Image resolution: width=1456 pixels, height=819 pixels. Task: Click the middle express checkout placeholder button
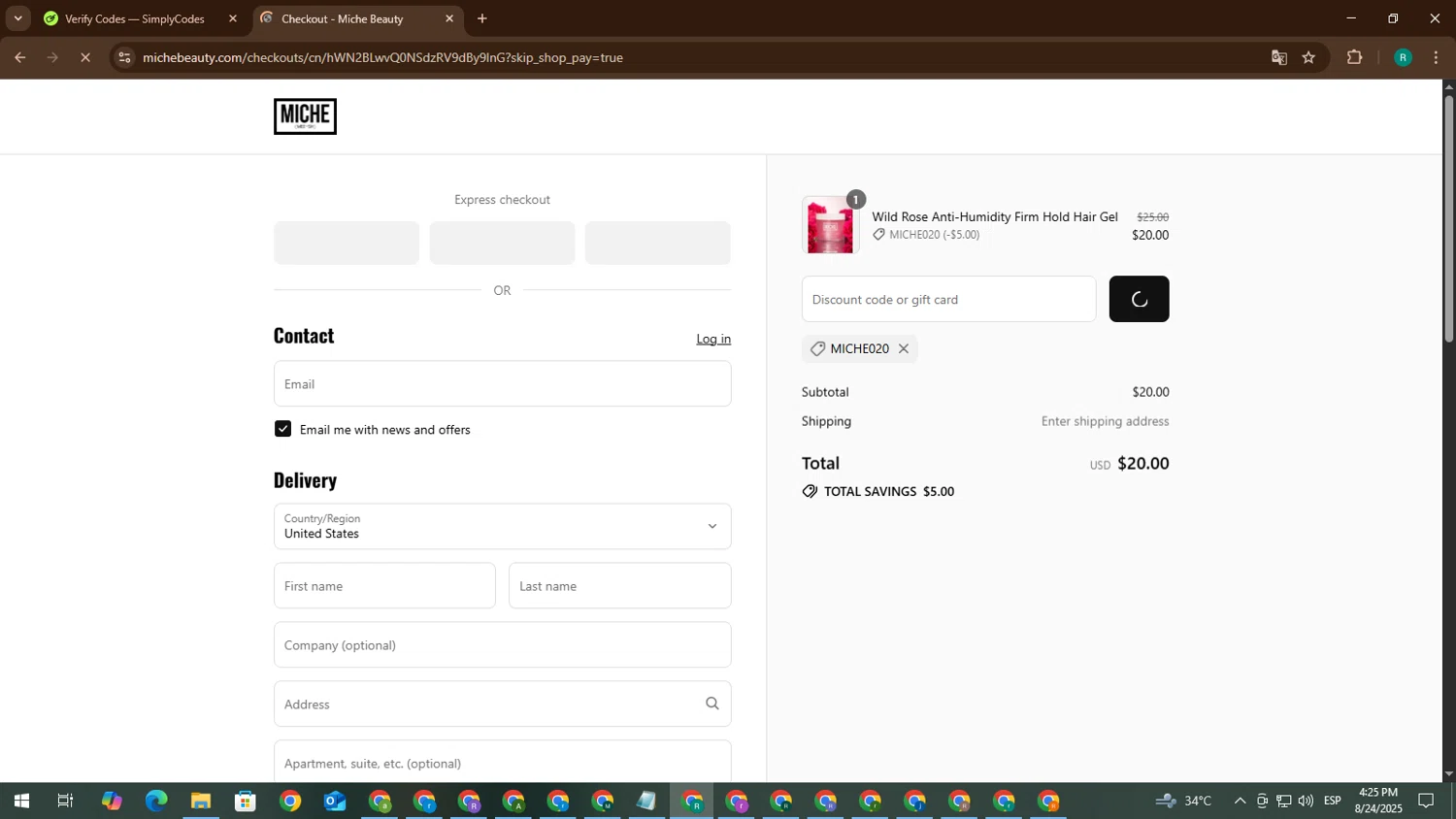click(502, 243)
